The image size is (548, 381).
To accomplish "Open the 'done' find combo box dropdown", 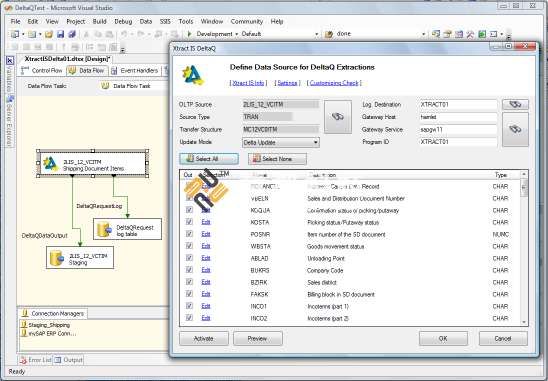I will 424,34.
